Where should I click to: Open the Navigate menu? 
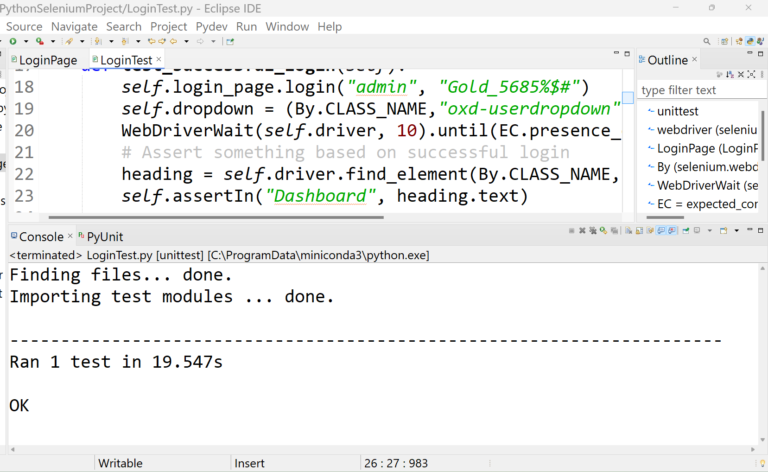[74, 26]
